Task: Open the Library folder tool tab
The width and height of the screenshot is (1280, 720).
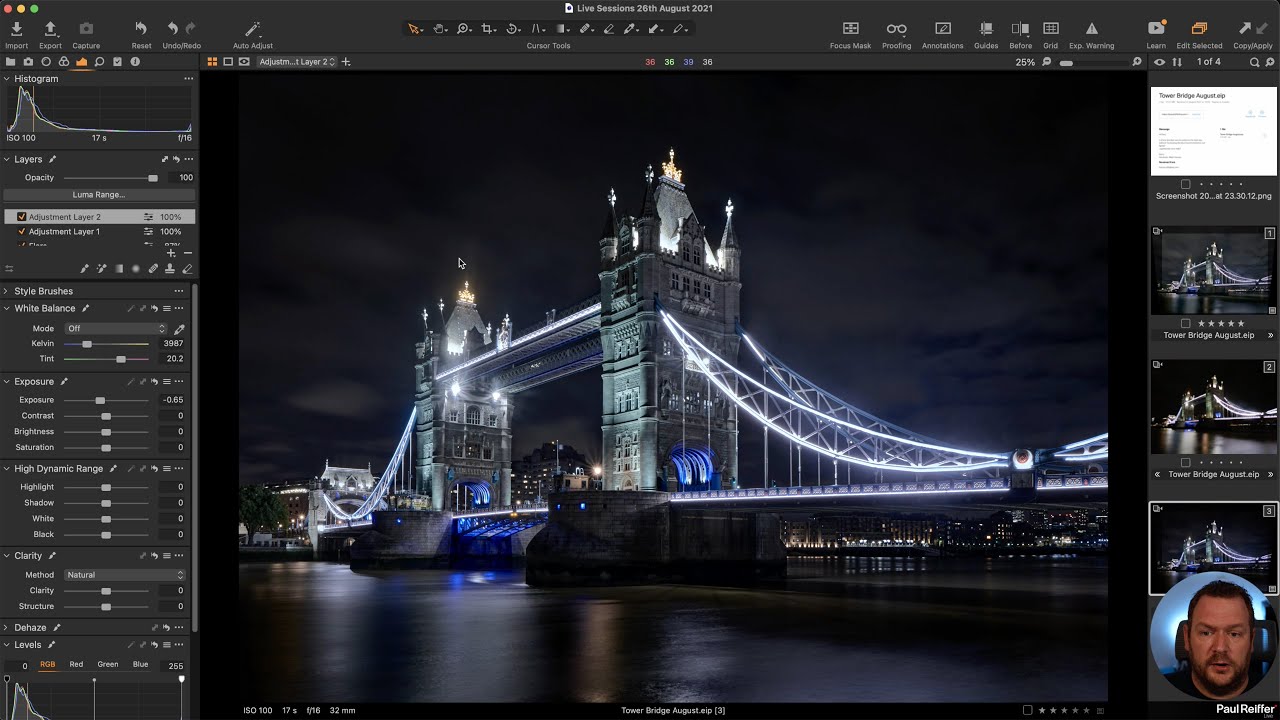Action: point(10,62)
